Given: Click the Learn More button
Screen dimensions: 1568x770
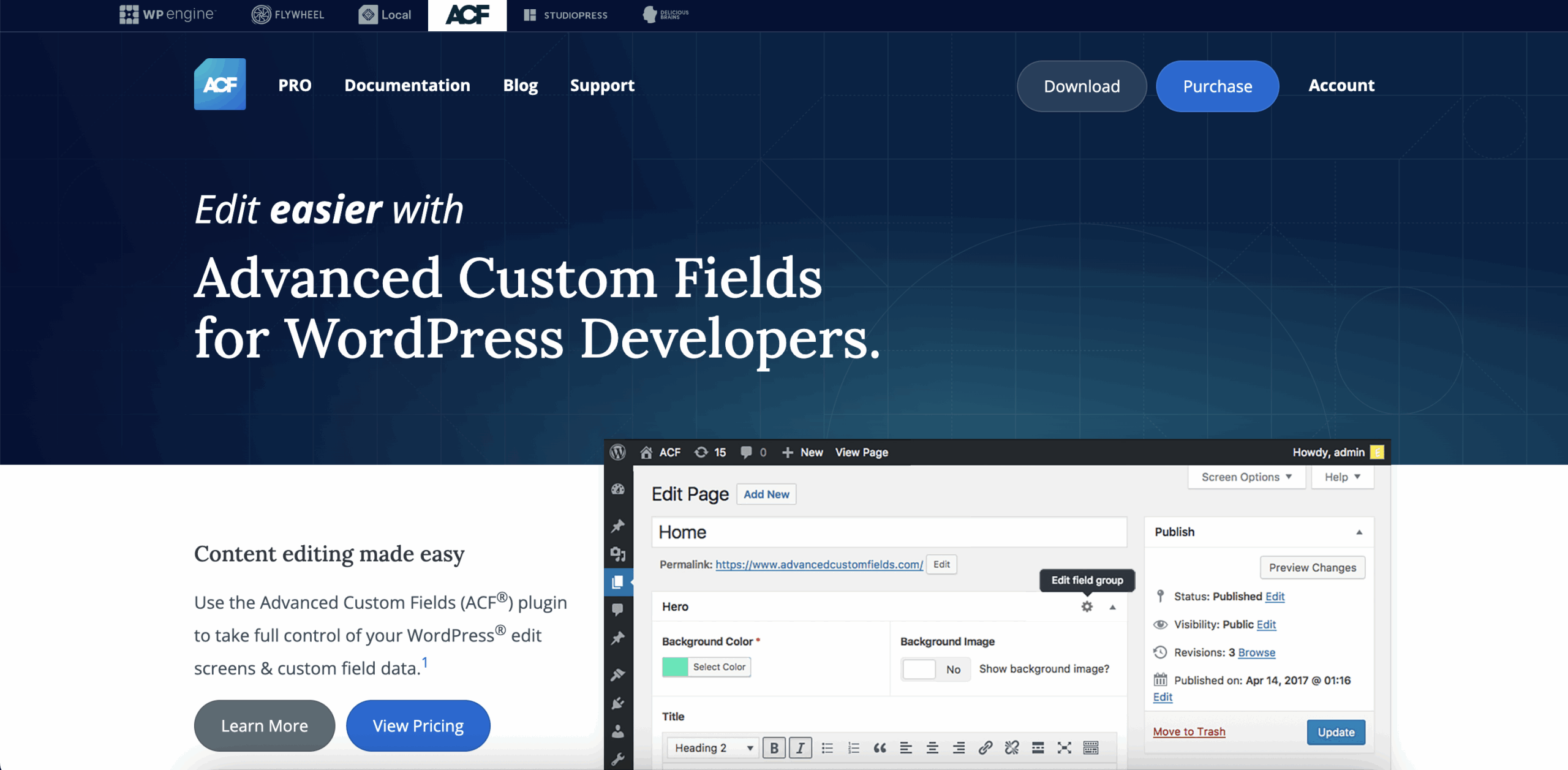Looking at the screenshot, I should tap(265, 725).
